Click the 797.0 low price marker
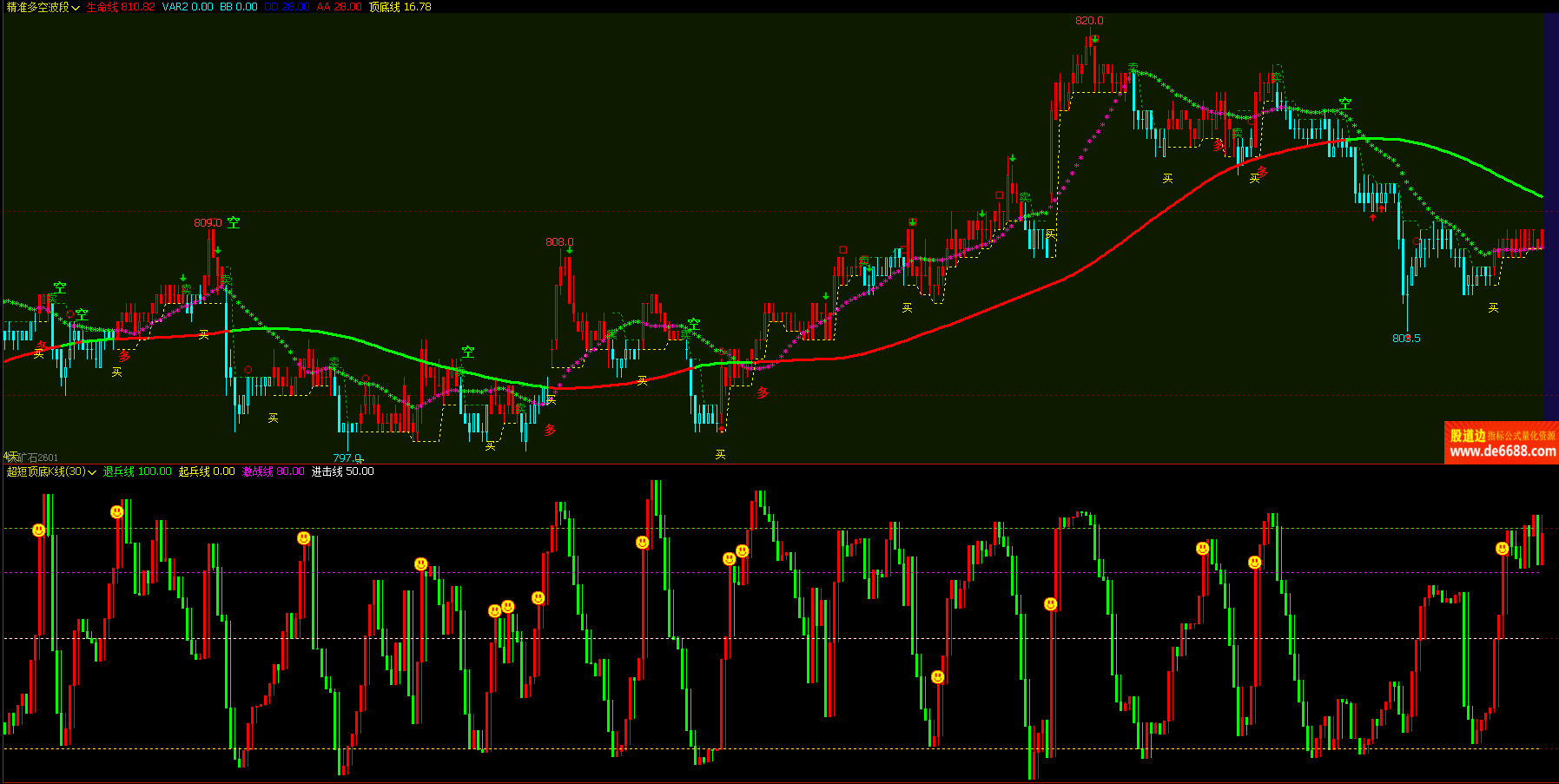Viewport: 1559px width, 784px height. tap(347, 458)
